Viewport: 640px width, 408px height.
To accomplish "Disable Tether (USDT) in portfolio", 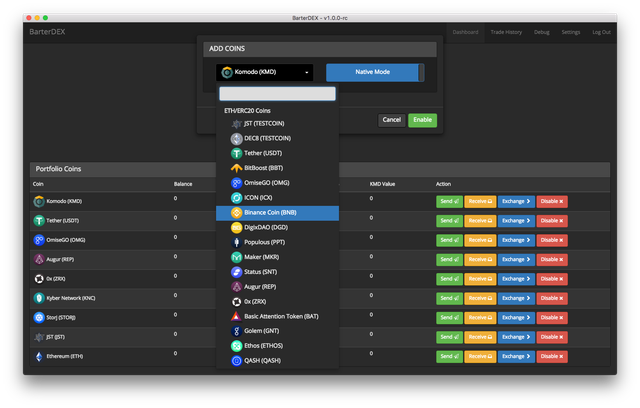I will tap(552, 221).
